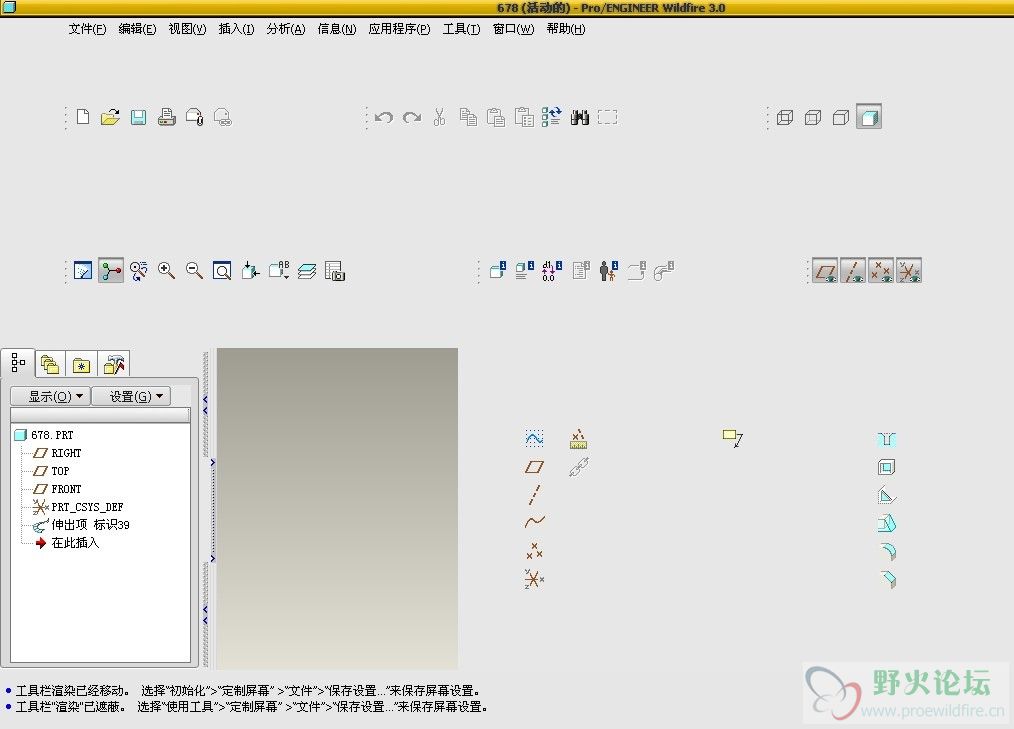Screen dimensions: 1014x729
Task: Open the 文件(F) menu
Action: 87,29
